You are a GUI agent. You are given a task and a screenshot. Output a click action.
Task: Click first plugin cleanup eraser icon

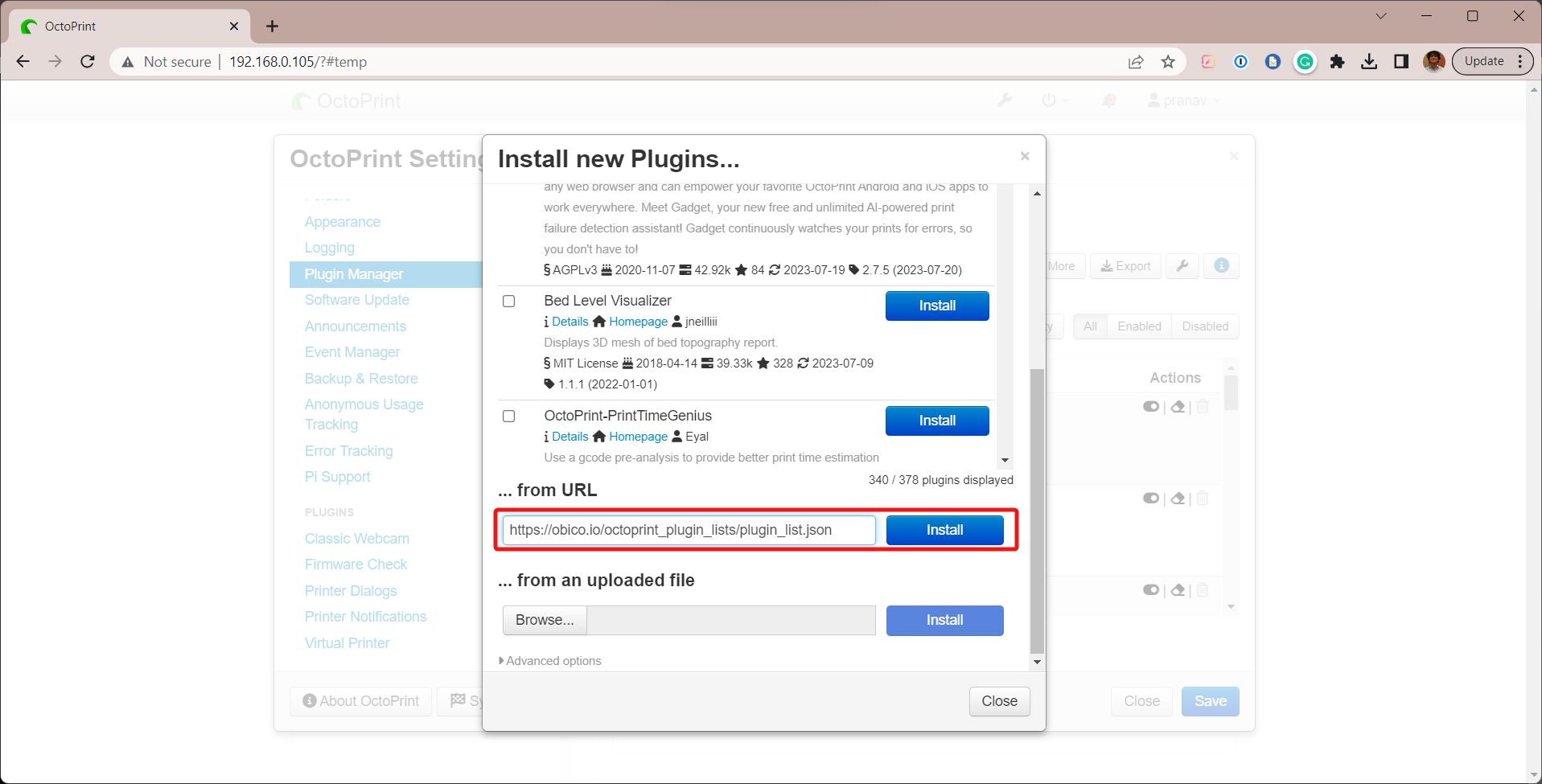click(1178, 407)
